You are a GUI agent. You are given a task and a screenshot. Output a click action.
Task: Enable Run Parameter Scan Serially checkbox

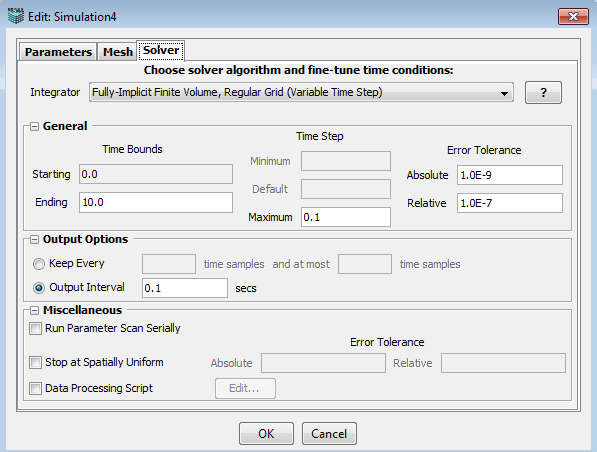(x=35, y=329)
